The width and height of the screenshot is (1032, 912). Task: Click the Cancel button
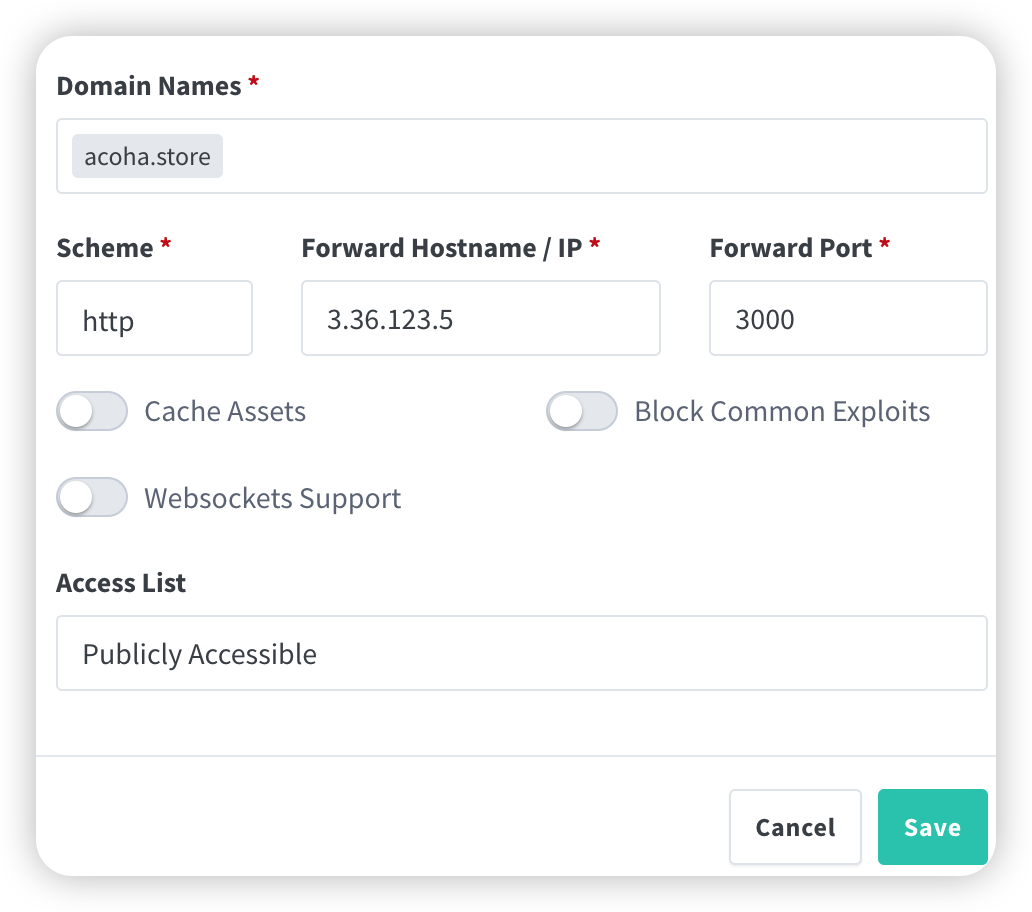(795, 827)
